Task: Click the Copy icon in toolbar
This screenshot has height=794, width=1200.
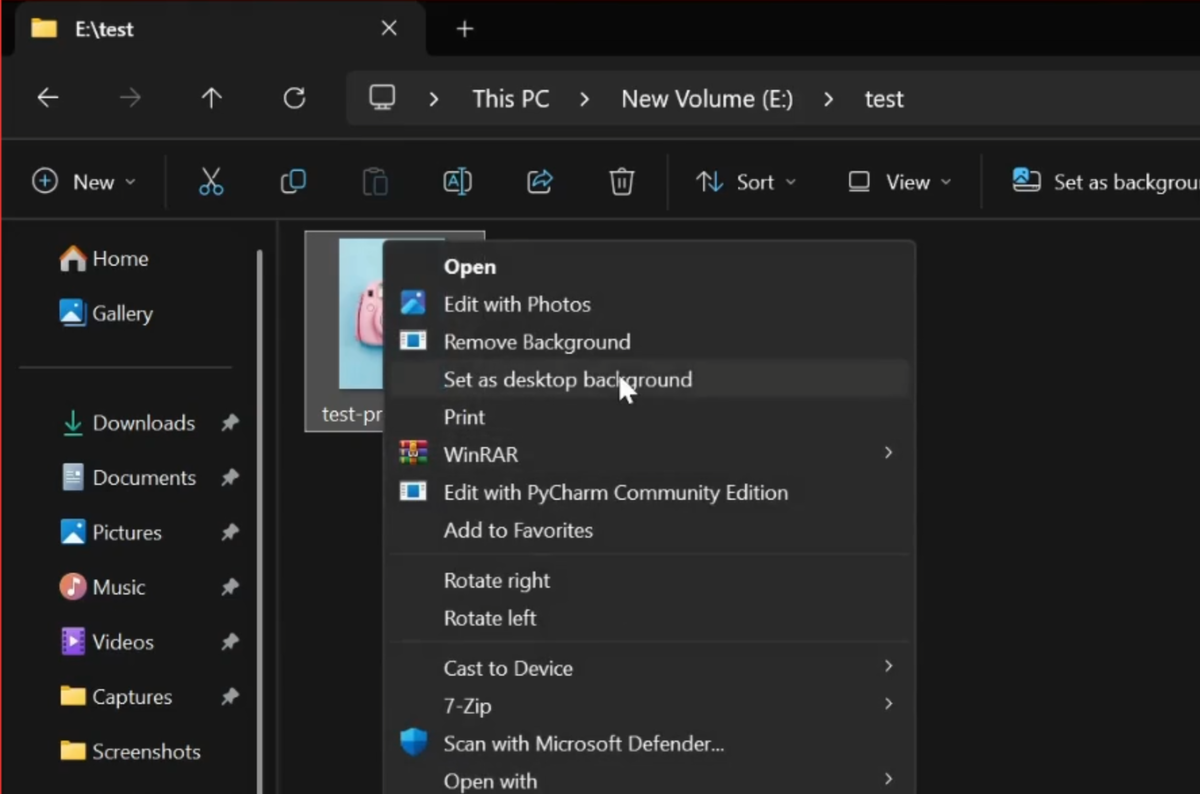Action: [293, 181]
